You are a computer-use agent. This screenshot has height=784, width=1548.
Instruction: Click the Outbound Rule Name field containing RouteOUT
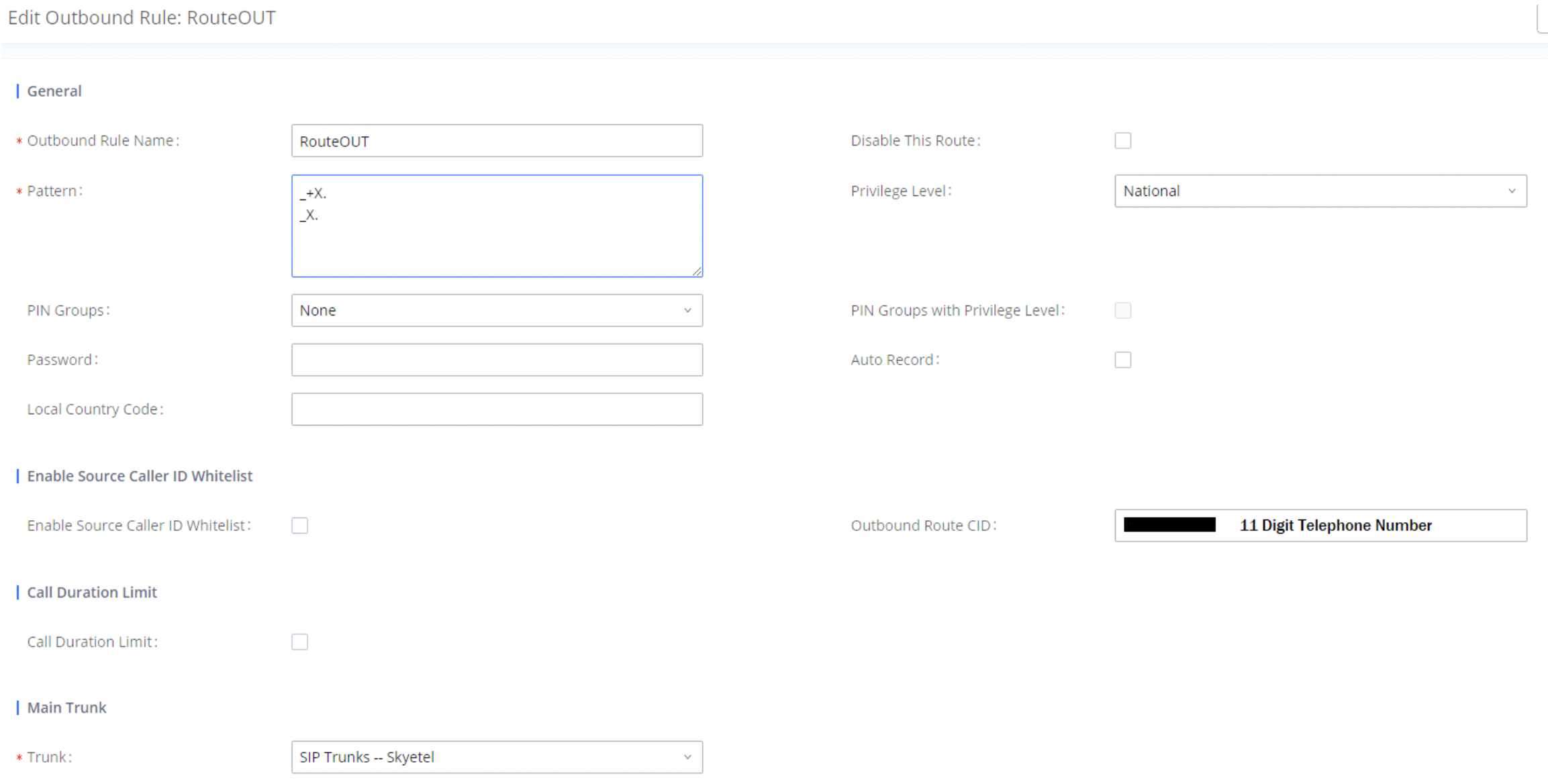497,141
